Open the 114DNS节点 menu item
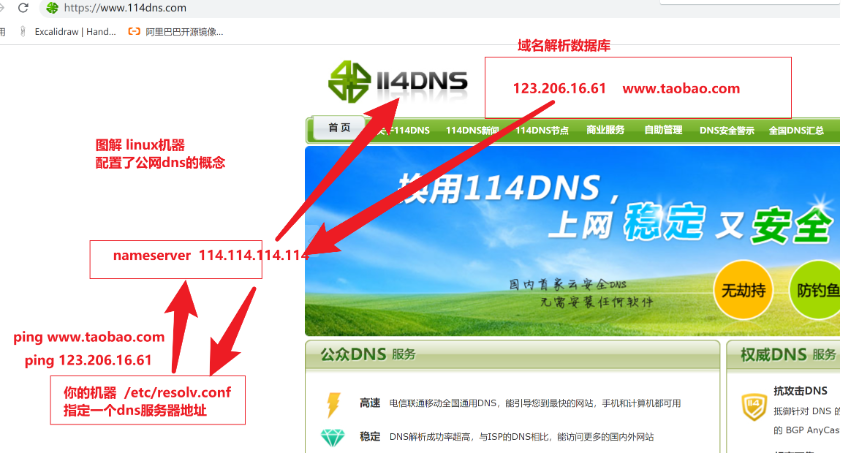This screenshot has height=458, width=844. tap(542, 130)
